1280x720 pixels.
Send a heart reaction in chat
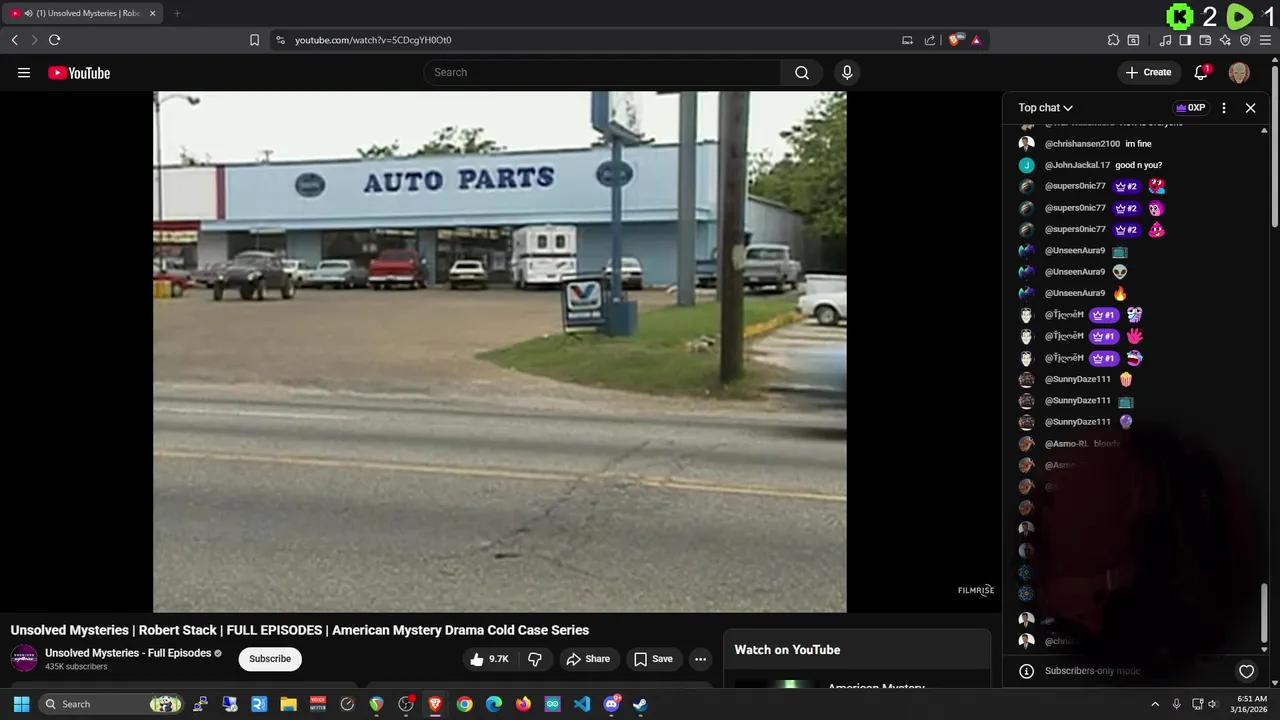pyautogui.click(x=1246, y=671)
